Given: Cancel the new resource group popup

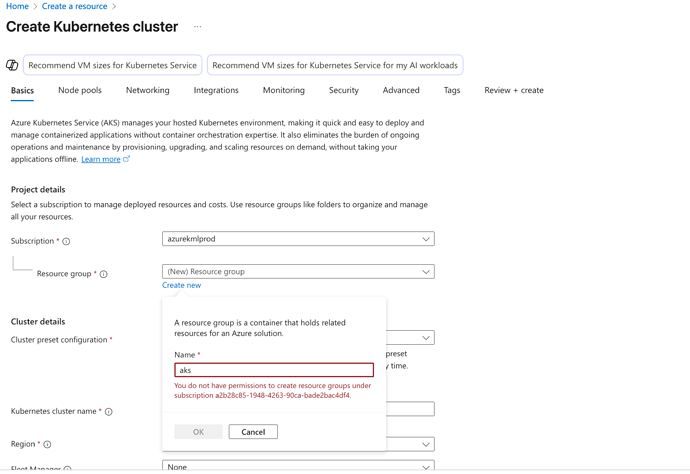Looking at the screenshot, I should pyautogui.click(x=253, y=432).
